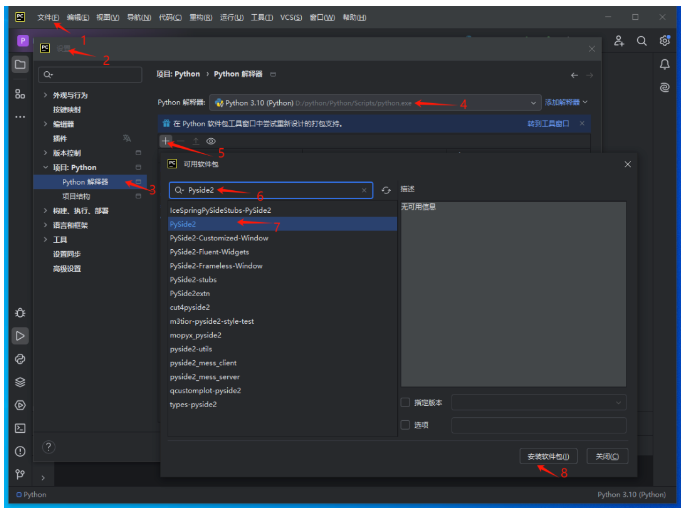Open the Terminal icon in sidebar
The width and height of the screenshot is (684, 514).
(20, 428)
